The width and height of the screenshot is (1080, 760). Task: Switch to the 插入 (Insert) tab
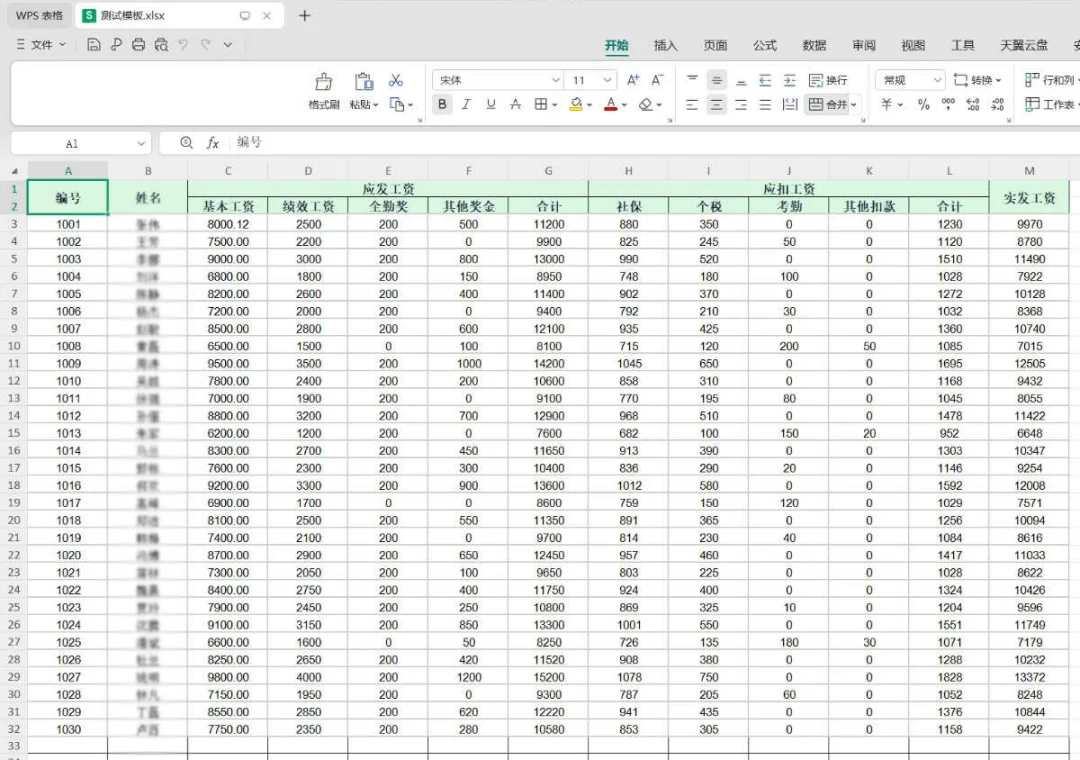click(665, 45)
